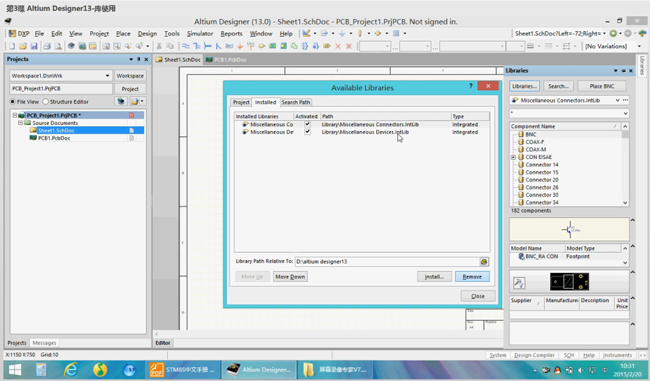Toggle Activated for Miscellaneous Connectors library
The height and width of the screenshot is (381, 650).
click(x=307, y=124)
